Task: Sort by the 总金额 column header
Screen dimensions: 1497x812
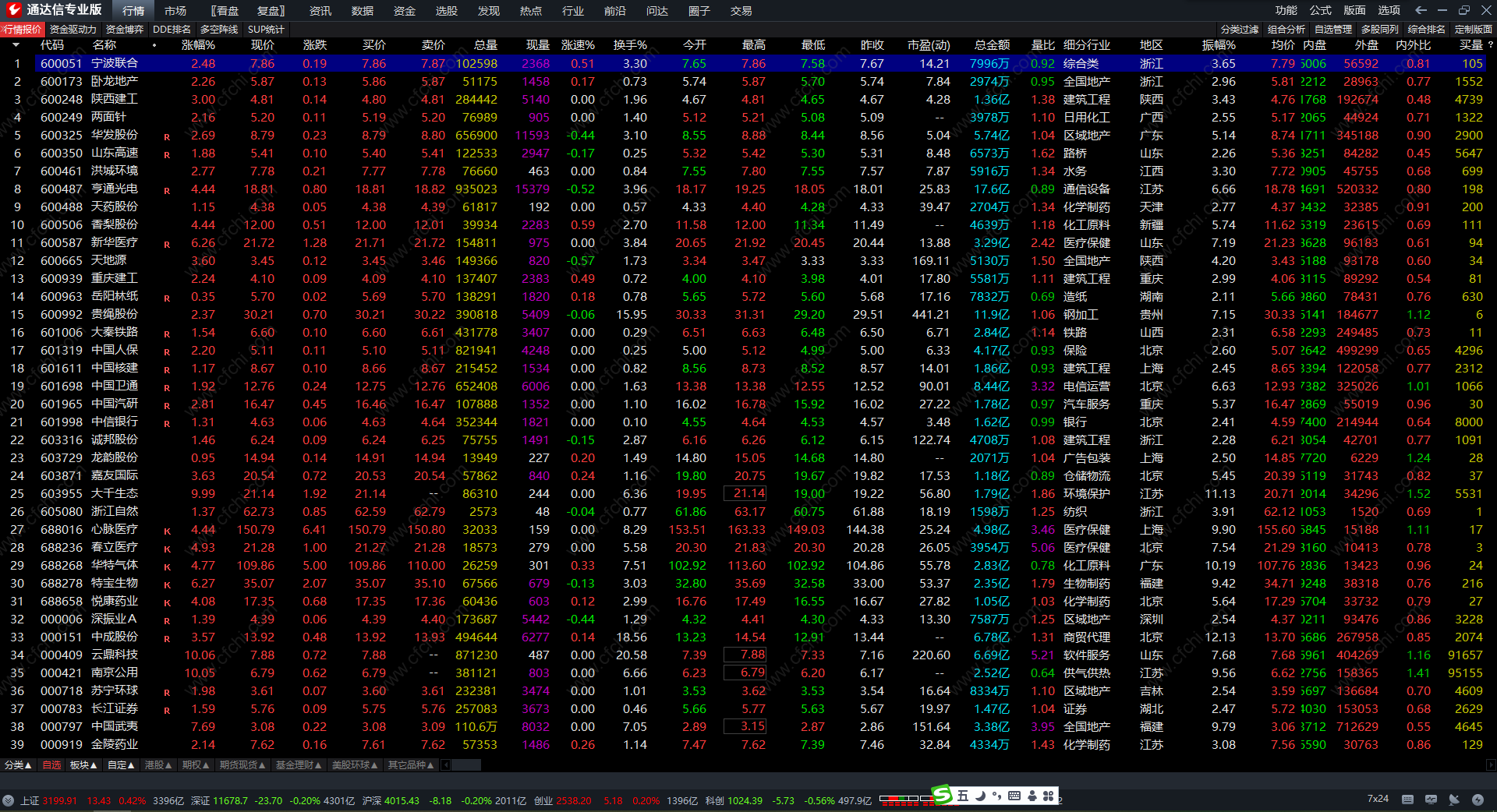Action: (x=992, y=45)
